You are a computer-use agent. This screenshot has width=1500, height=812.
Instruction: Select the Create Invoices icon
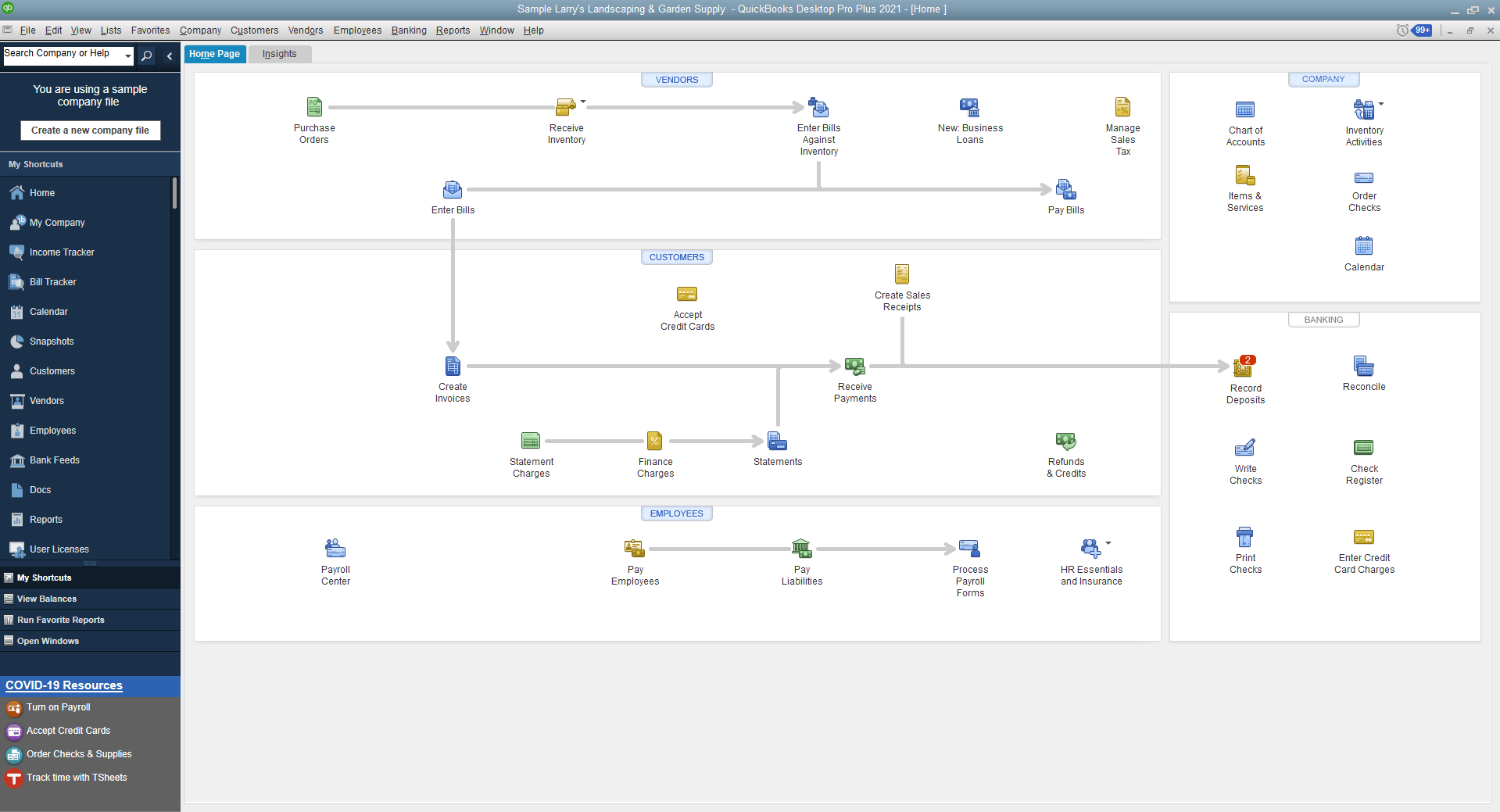pos(453,374)
